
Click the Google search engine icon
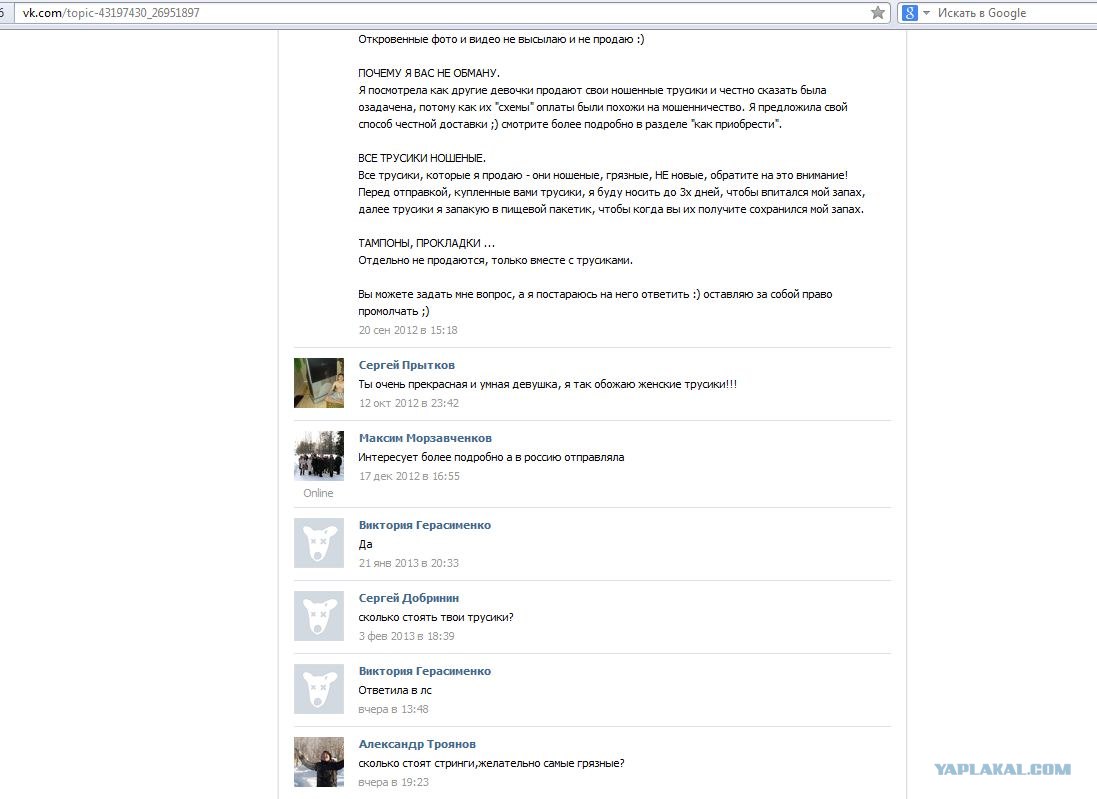click(x=910, y=13)
